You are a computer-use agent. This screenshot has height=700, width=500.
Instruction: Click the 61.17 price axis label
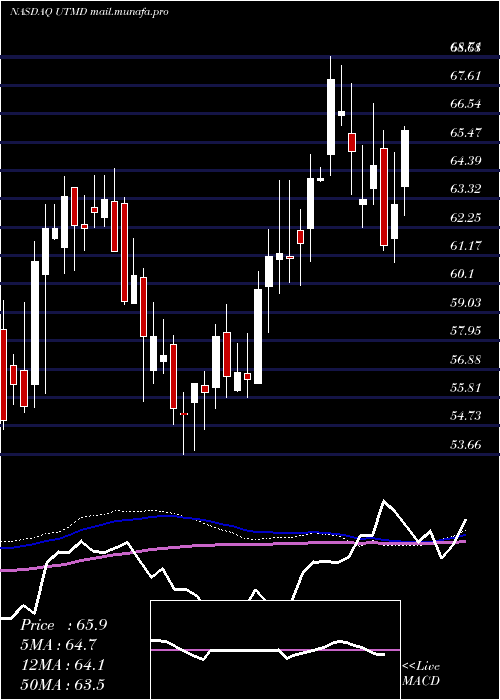pos(466,246)
